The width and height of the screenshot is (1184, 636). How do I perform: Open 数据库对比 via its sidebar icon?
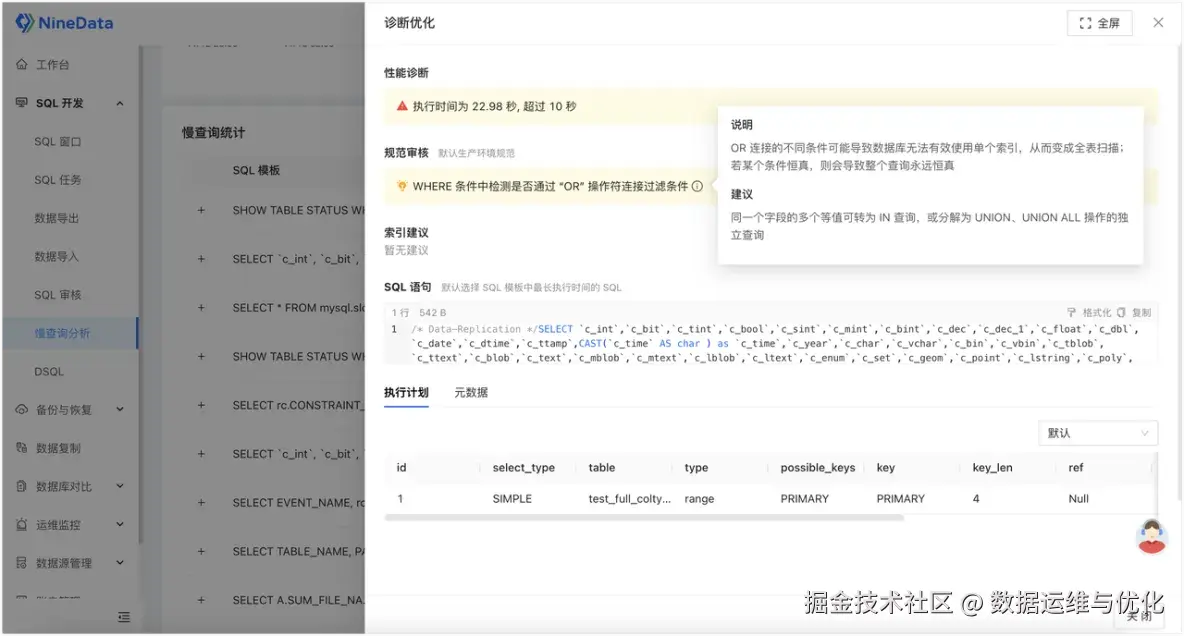tap(20, 485)
